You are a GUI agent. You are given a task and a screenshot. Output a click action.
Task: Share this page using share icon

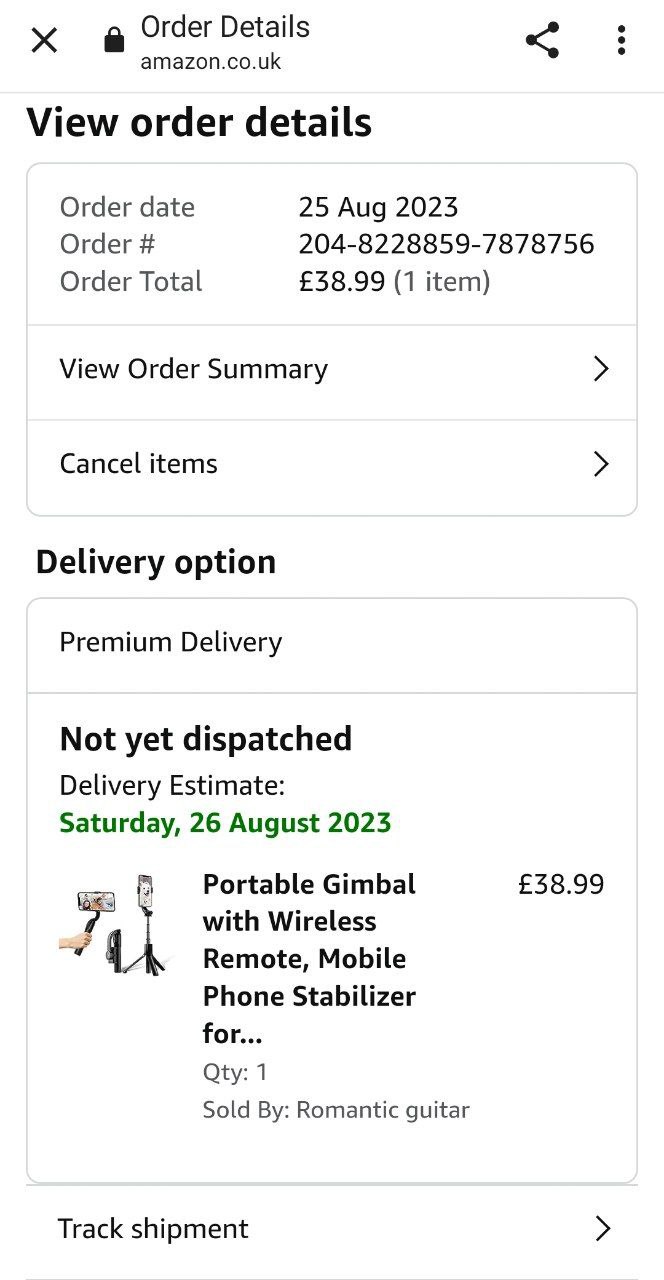[542, 40]
